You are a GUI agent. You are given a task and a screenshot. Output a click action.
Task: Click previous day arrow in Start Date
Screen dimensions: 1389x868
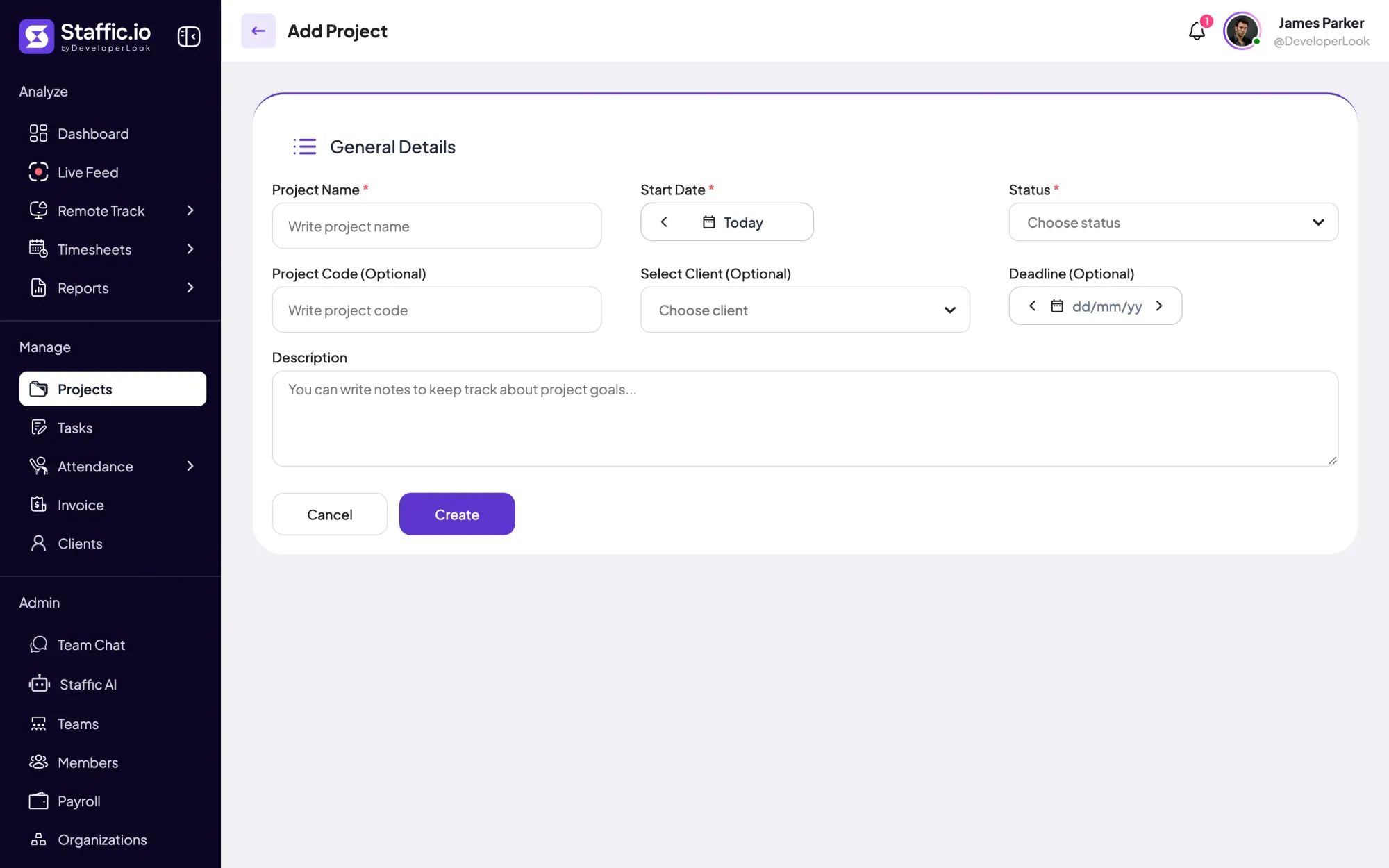tap(664, 222)
